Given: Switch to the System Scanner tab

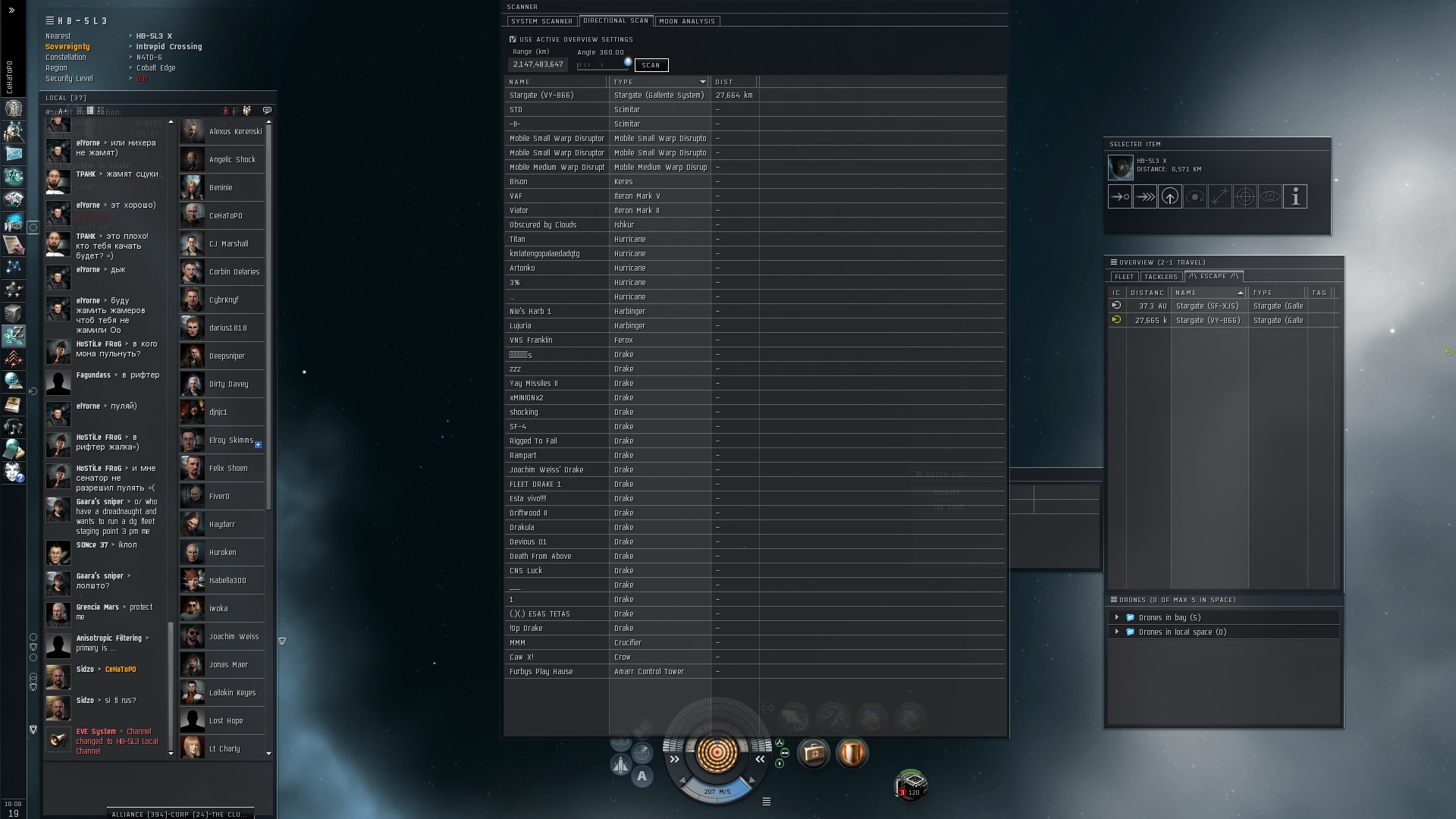Looking at the screenshot, I should click(x=541, y=21).
